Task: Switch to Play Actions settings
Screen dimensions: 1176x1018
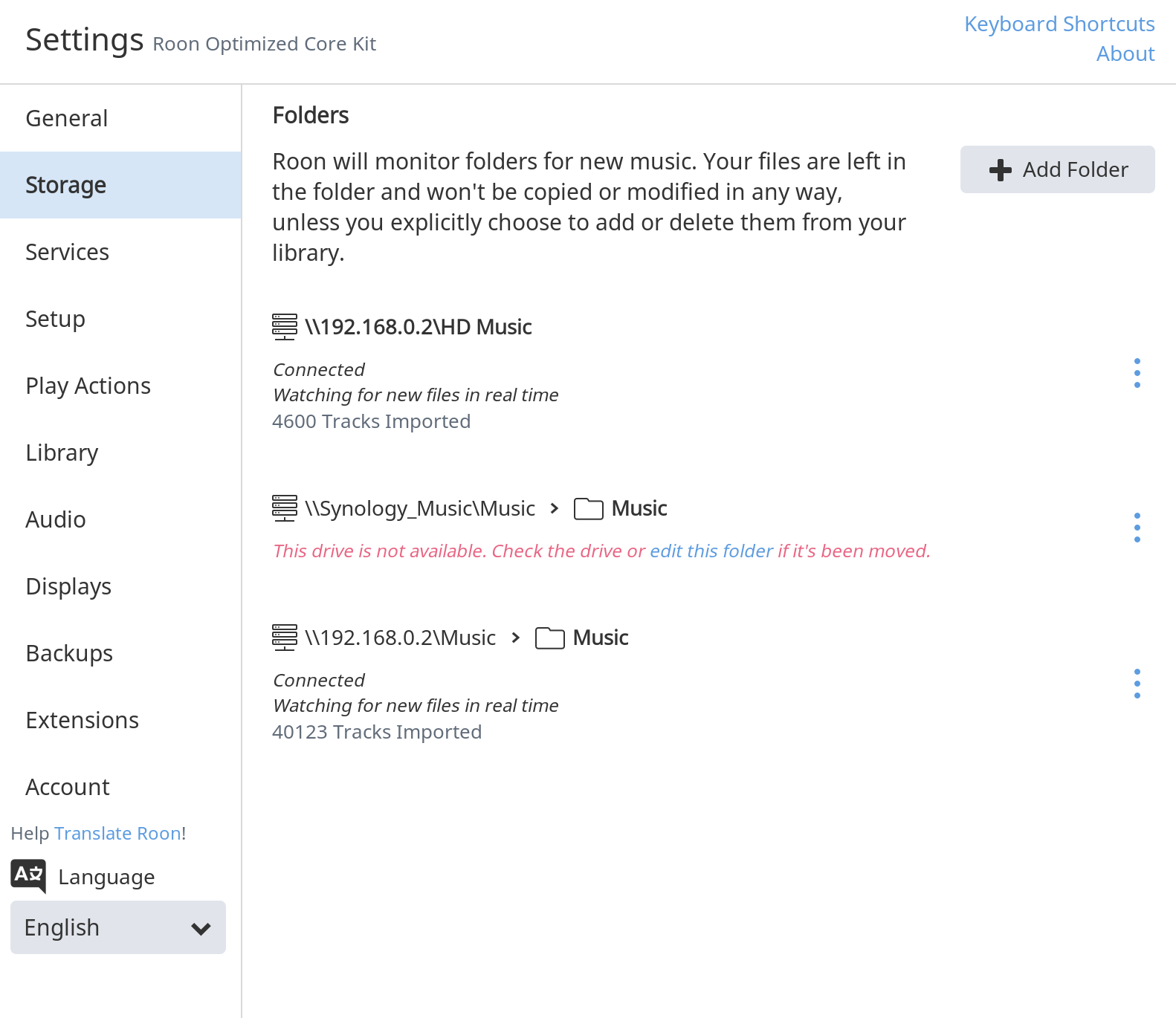Action: coord(120,386)
